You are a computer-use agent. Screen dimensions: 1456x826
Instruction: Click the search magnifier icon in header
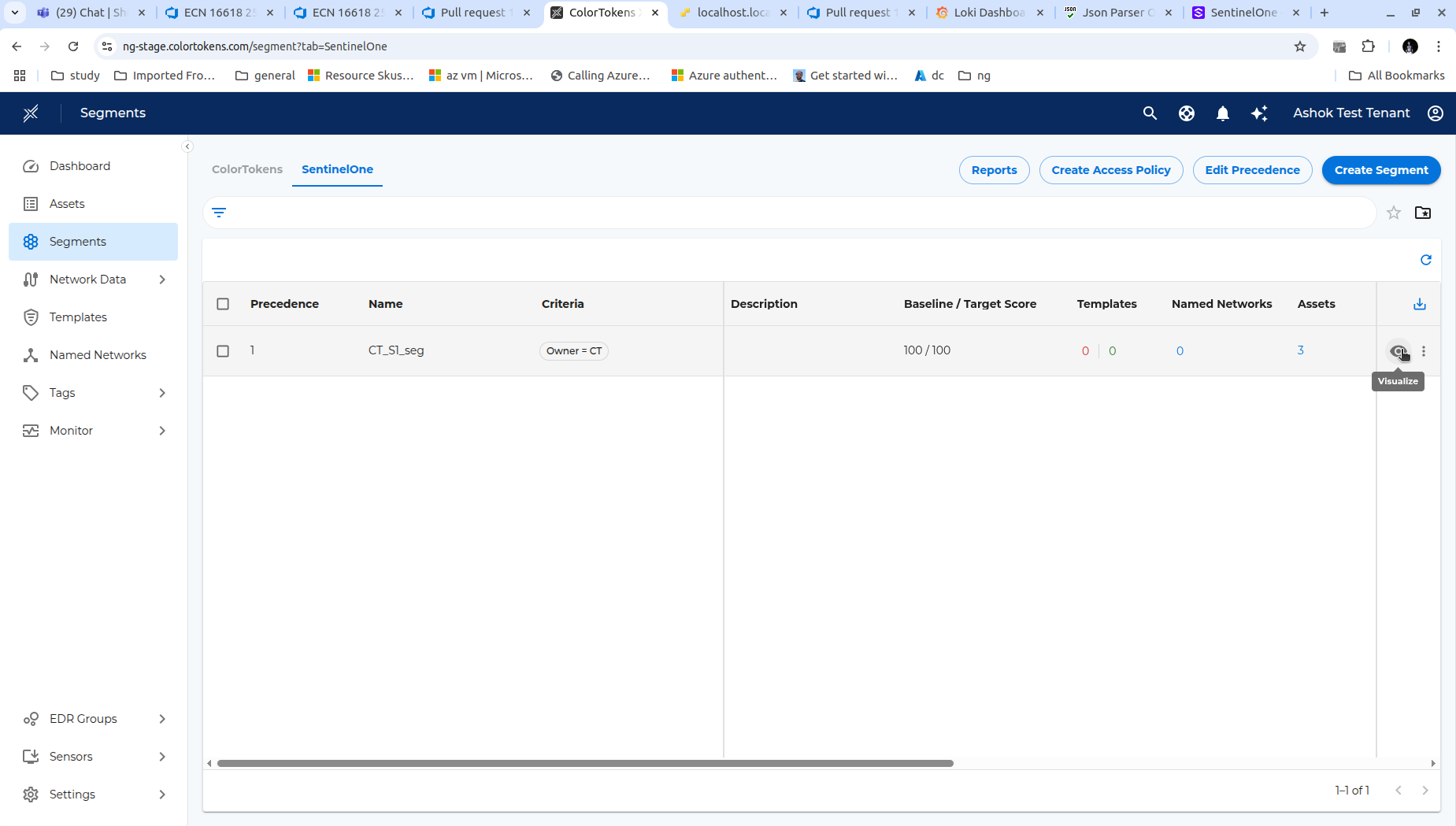coord(1150,113)
